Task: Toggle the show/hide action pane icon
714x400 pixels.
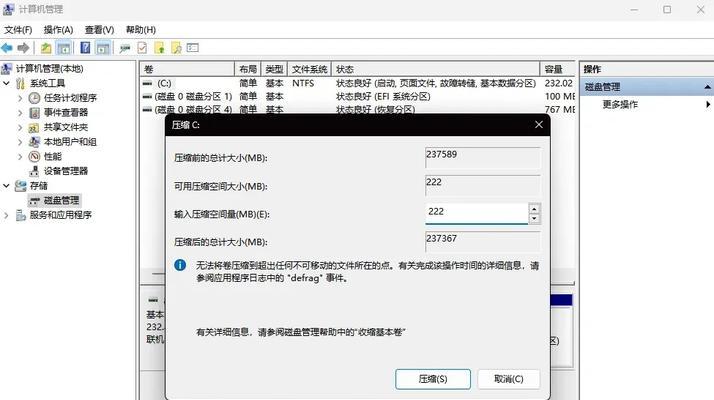Action: tap(103, 48)
